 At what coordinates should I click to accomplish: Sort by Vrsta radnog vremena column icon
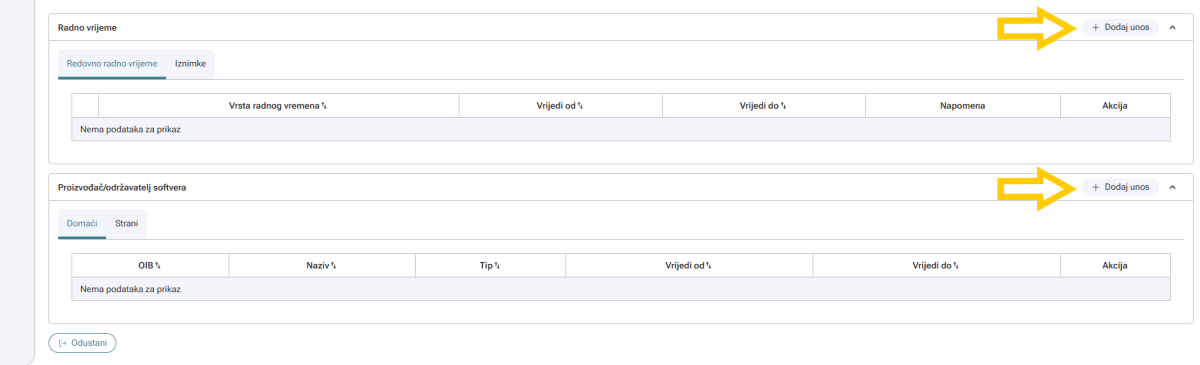325,106
